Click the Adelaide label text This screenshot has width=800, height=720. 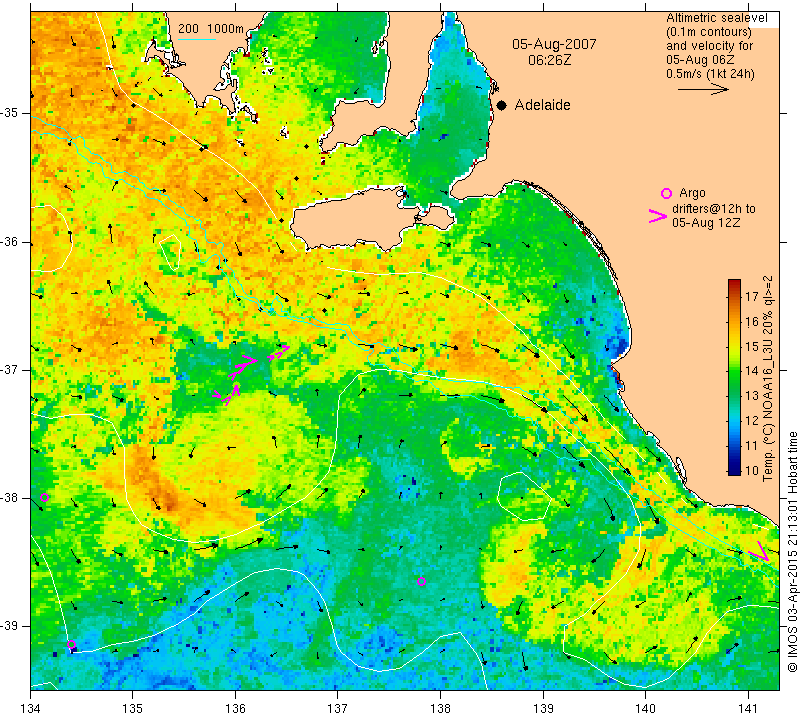542,105
